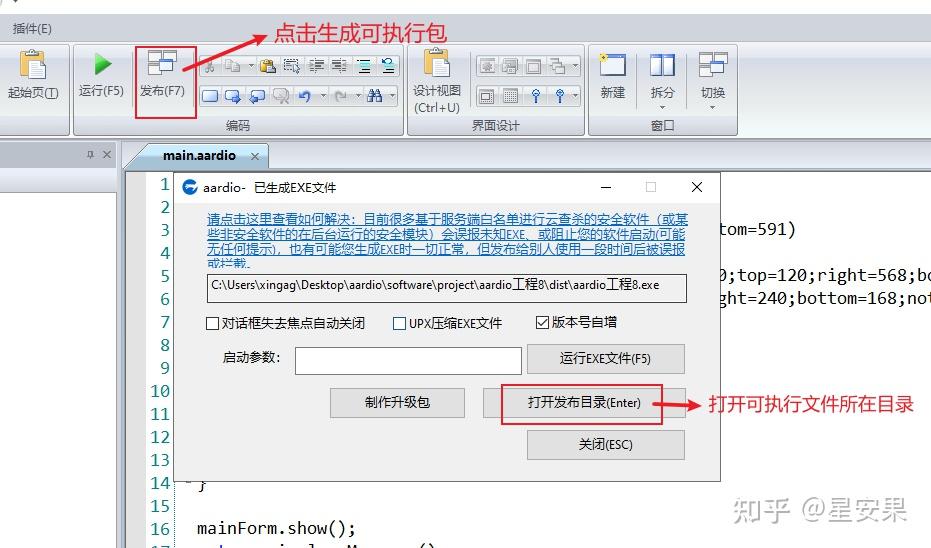The image size is (931, 548).
Task: Open the 起始页 start page
Action: coord(33,74)
